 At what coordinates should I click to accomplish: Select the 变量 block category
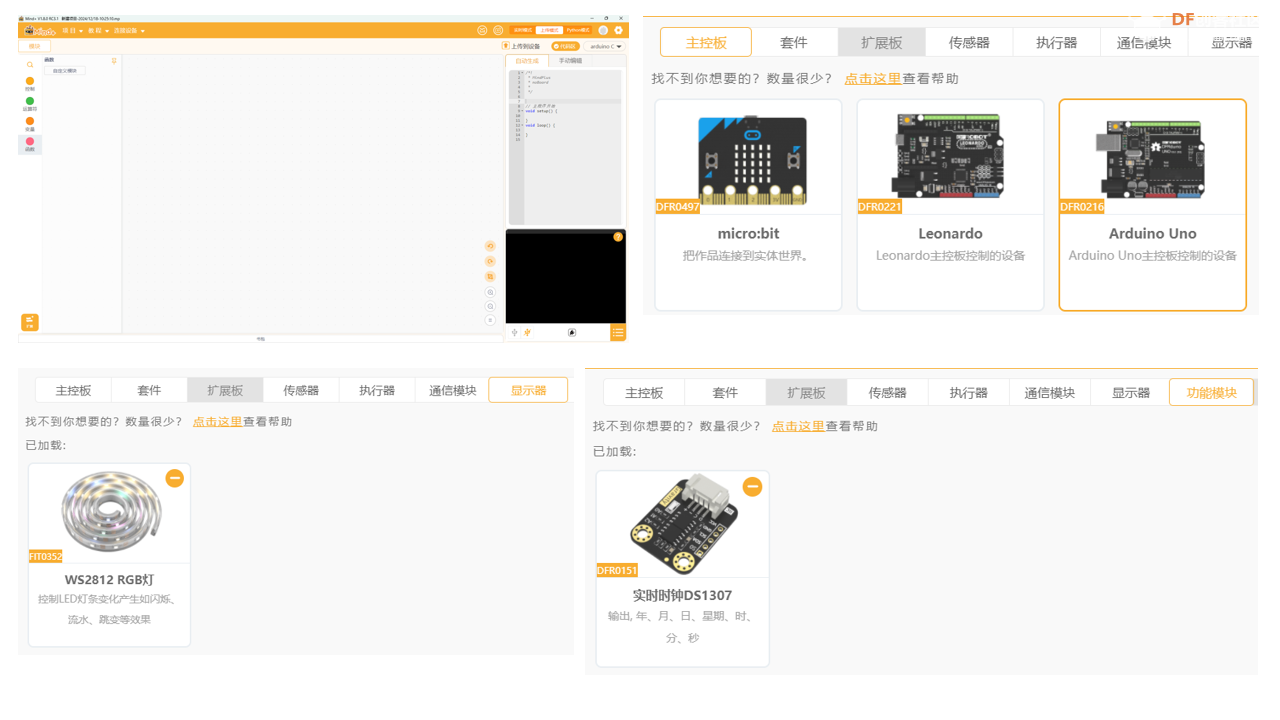(x=30, y=123)
